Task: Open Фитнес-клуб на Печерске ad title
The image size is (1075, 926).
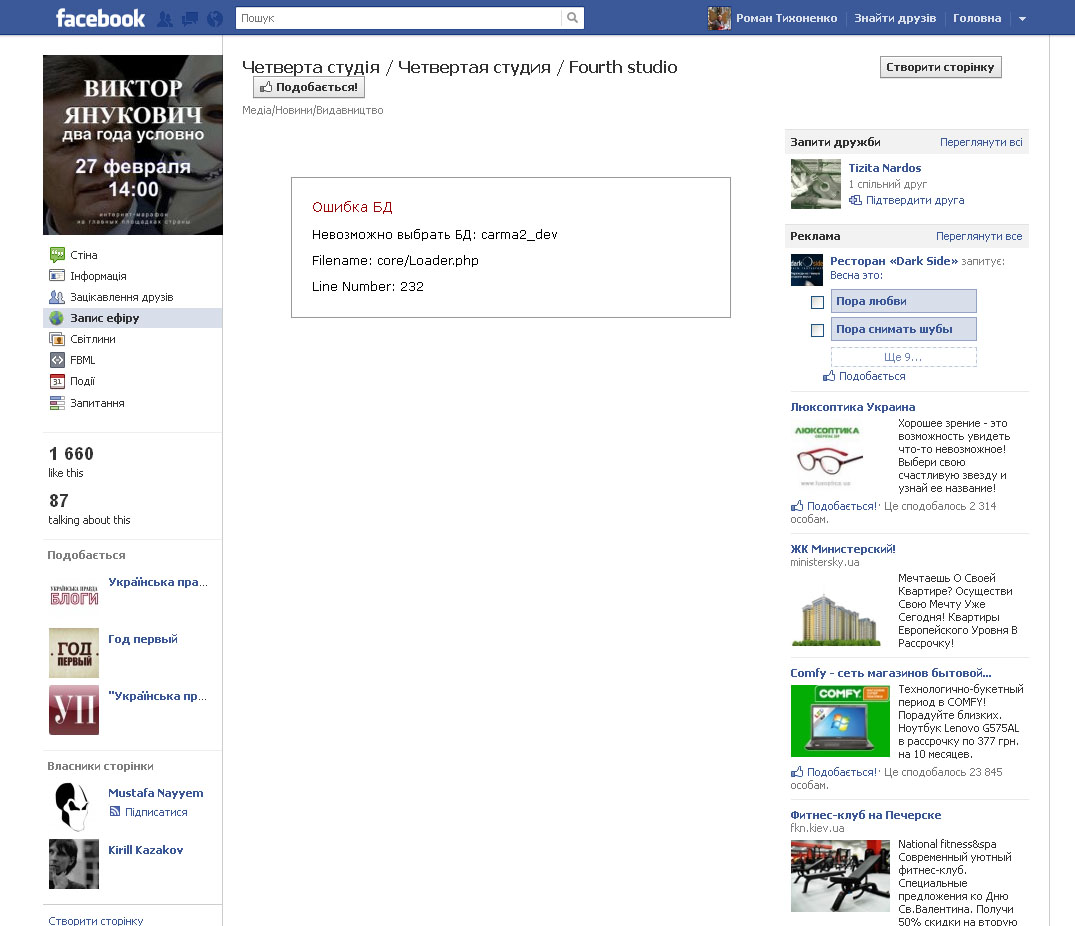Action: 865,815
